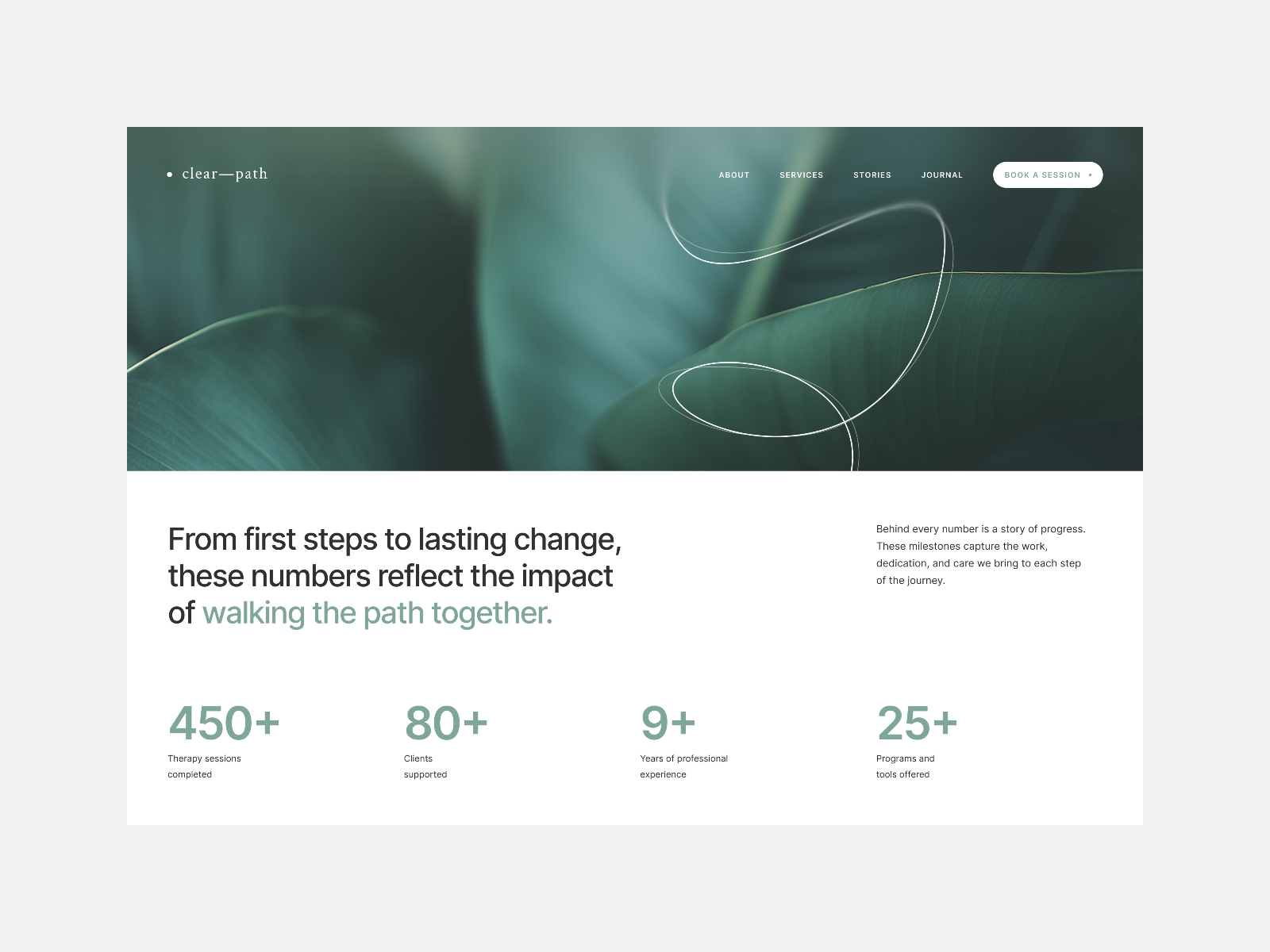Open the JOURNAL navigation item
The width and height of the screenshot is (1270, 952).
(x=942, y=175)
